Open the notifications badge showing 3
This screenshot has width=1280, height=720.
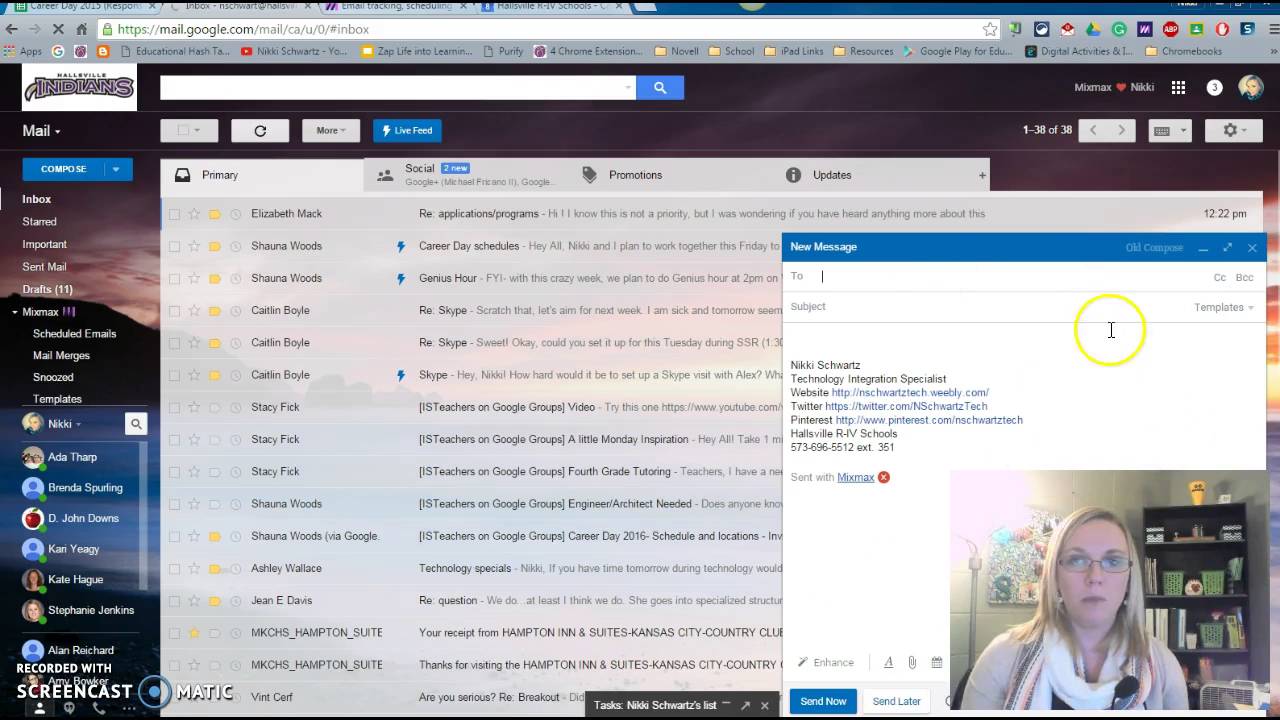tap(1214, 88)
